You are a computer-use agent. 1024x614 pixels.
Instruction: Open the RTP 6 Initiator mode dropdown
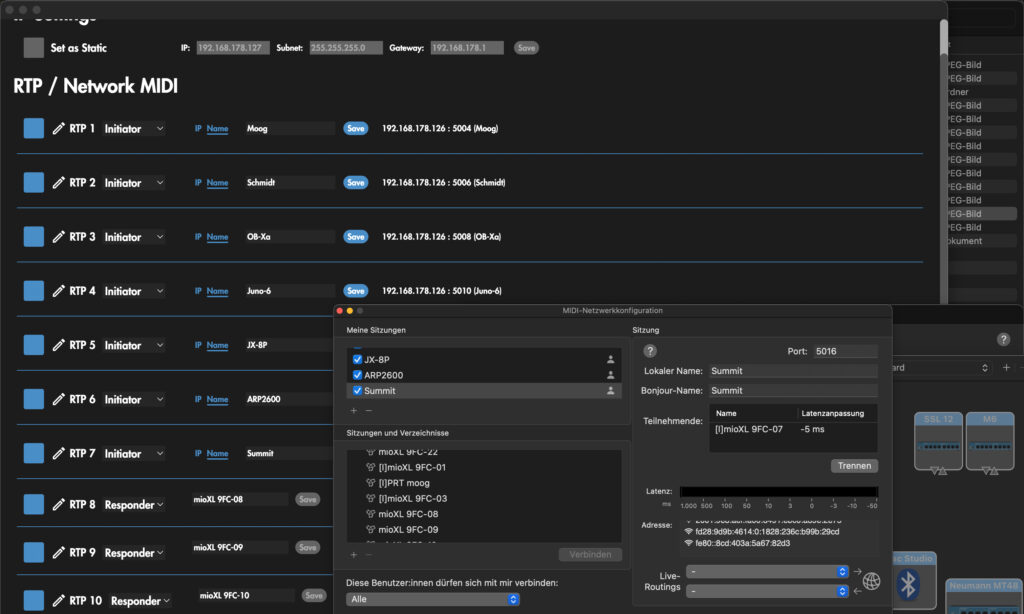coord(134,400)
